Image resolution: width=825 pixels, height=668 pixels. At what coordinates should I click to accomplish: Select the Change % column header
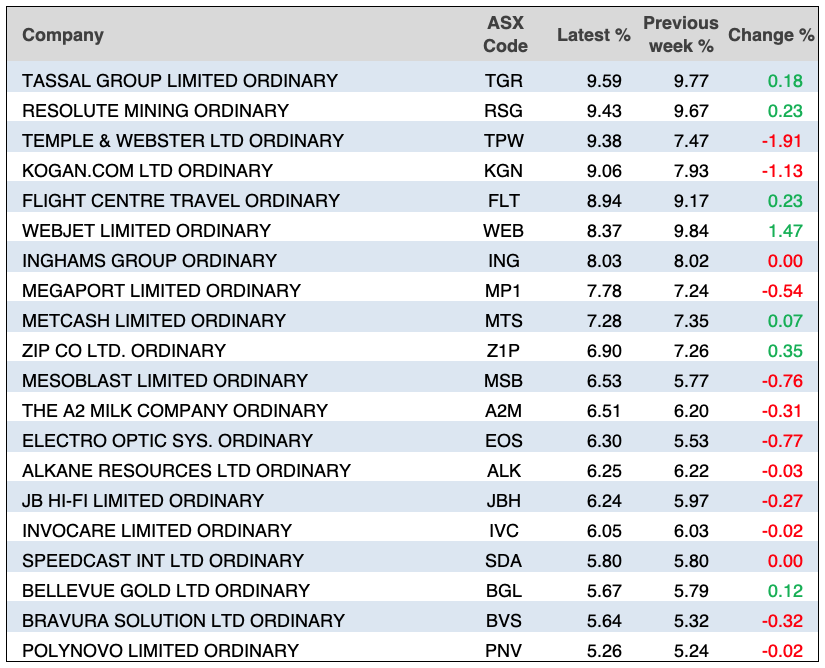pyautogui.click(x=771, y=35)
